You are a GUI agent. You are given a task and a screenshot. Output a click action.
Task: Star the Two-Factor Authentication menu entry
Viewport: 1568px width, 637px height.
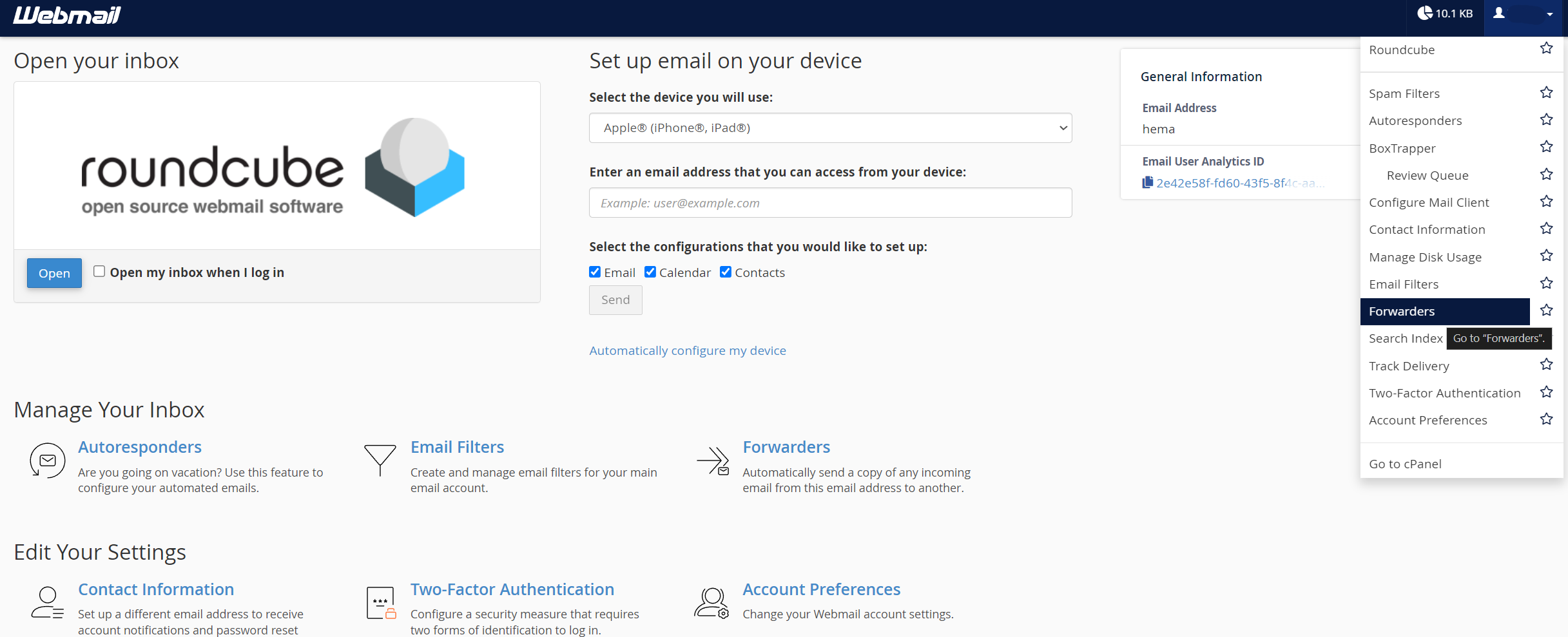pos(1546,392)
